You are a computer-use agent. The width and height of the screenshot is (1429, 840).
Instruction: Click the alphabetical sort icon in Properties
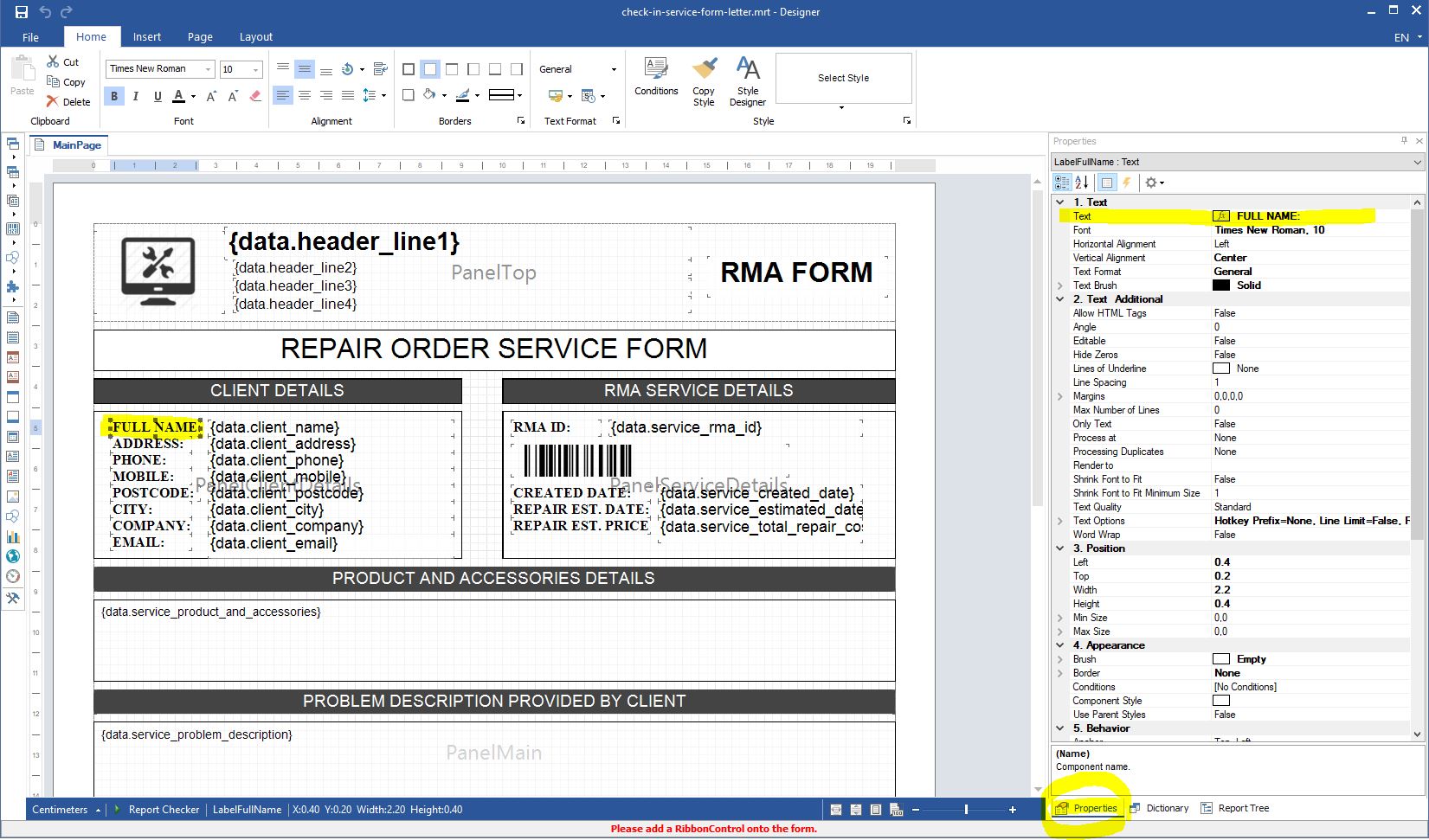[x=1082, y=183]
